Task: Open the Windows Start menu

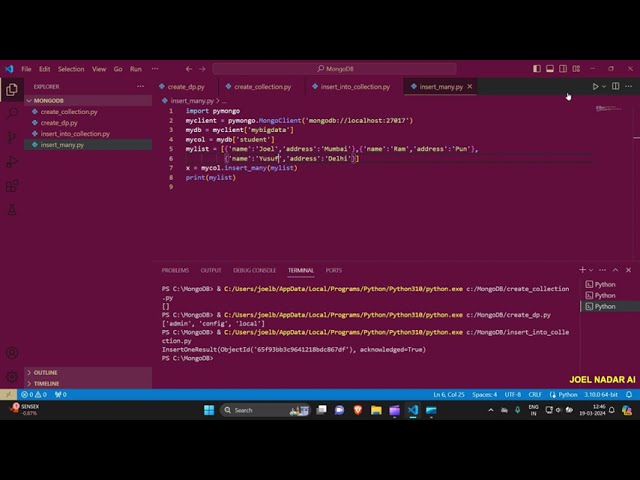Action: click(x=209, y=410)
